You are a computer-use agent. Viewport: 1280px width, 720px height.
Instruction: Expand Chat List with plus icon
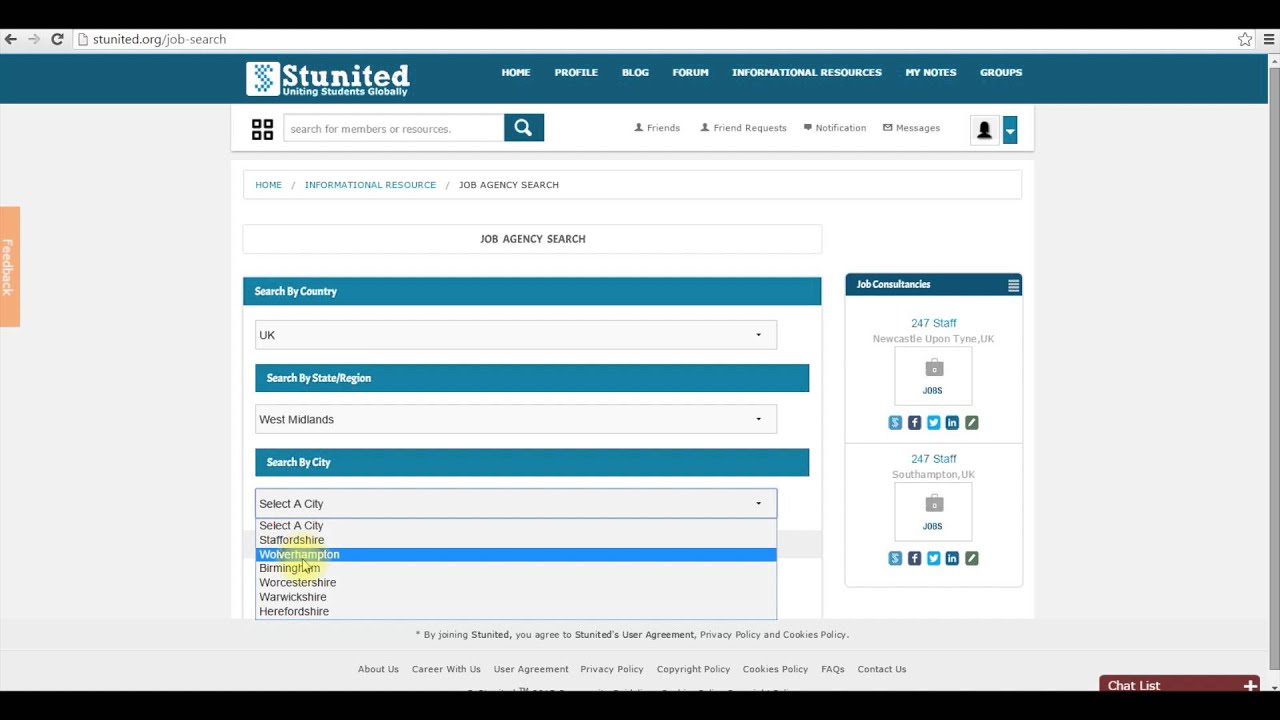click(x=1250, y=686)
